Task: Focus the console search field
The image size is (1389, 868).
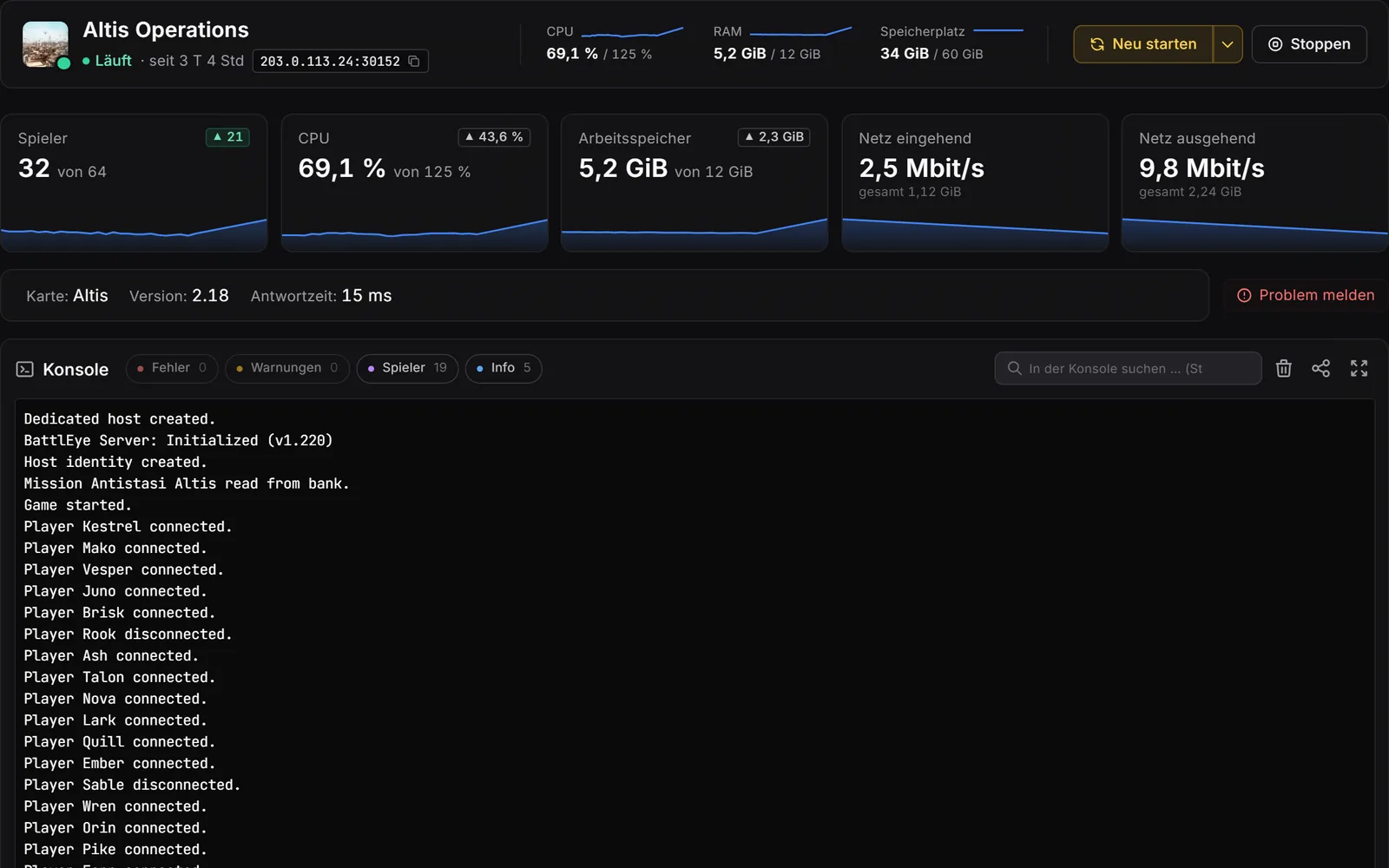Action: (1128, 368)
